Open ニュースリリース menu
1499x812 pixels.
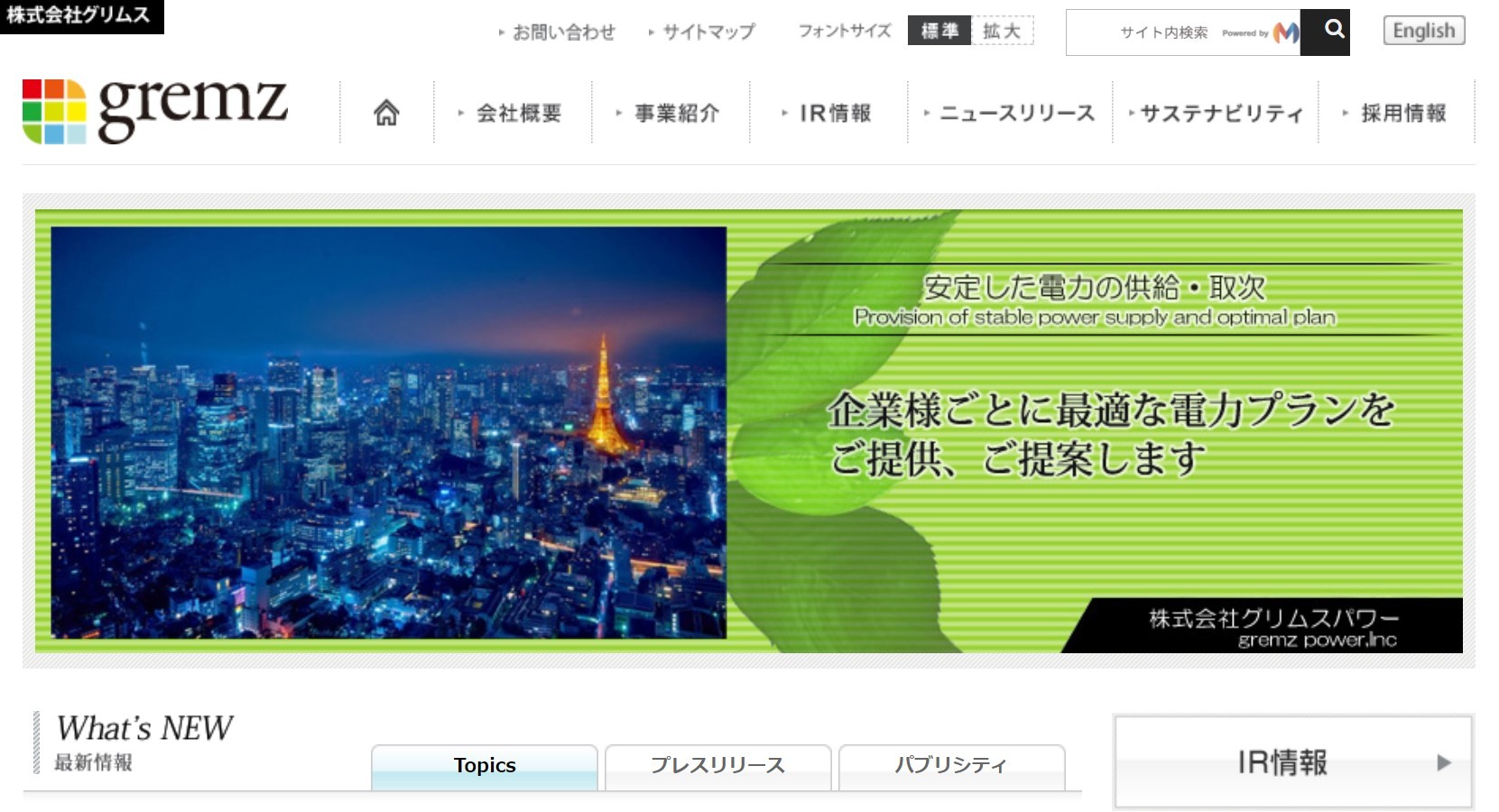coord(1009,113)
